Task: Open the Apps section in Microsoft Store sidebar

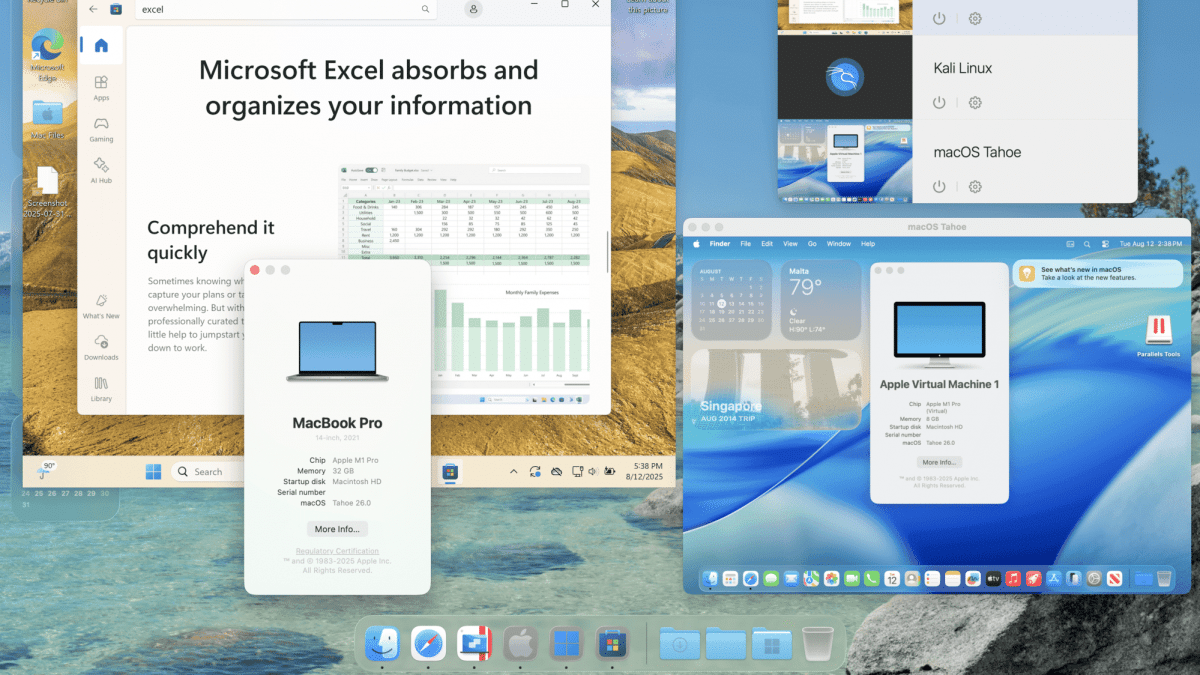Action: tap(101, 88)
